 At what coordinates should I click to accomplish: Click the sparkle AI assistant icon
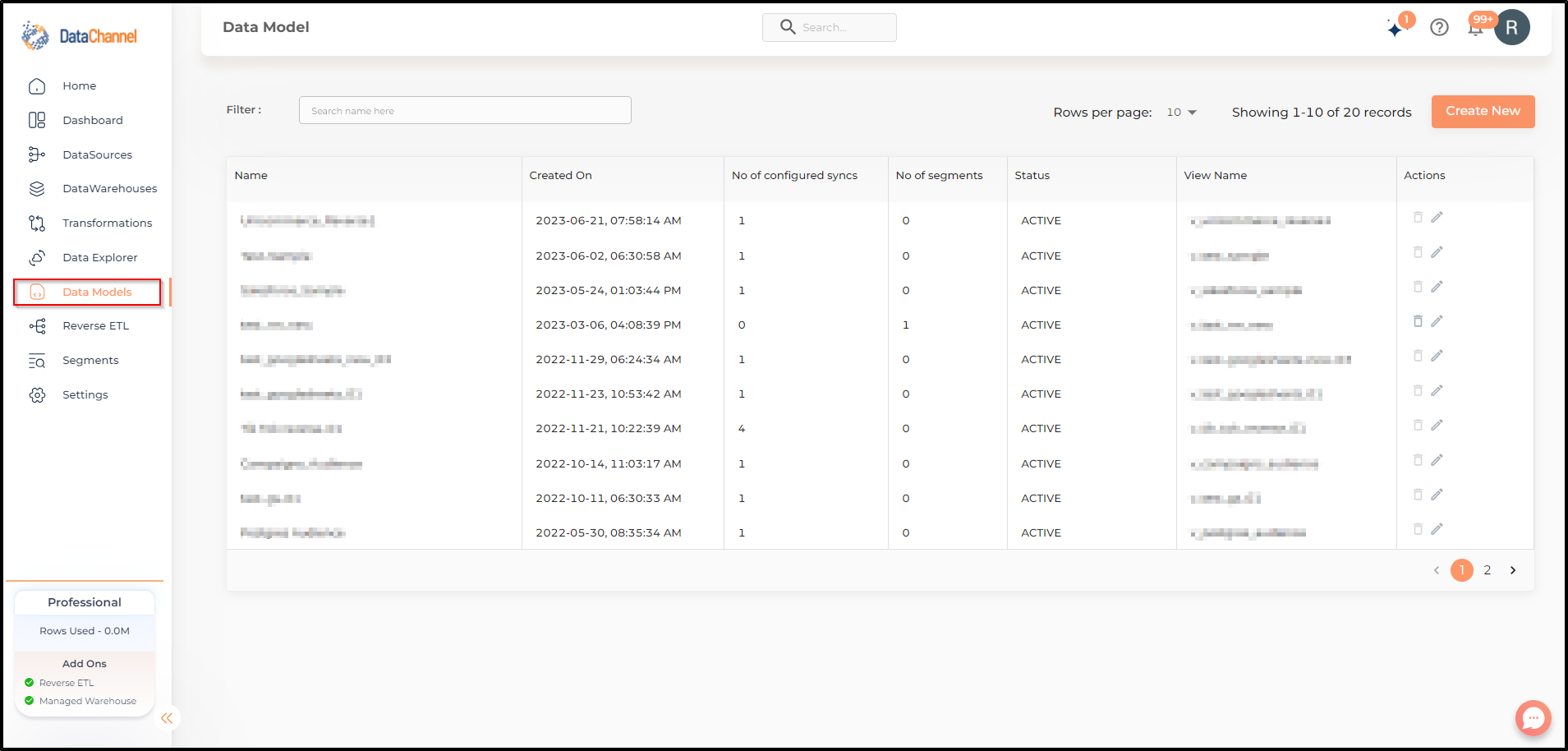coord(1396,29)
